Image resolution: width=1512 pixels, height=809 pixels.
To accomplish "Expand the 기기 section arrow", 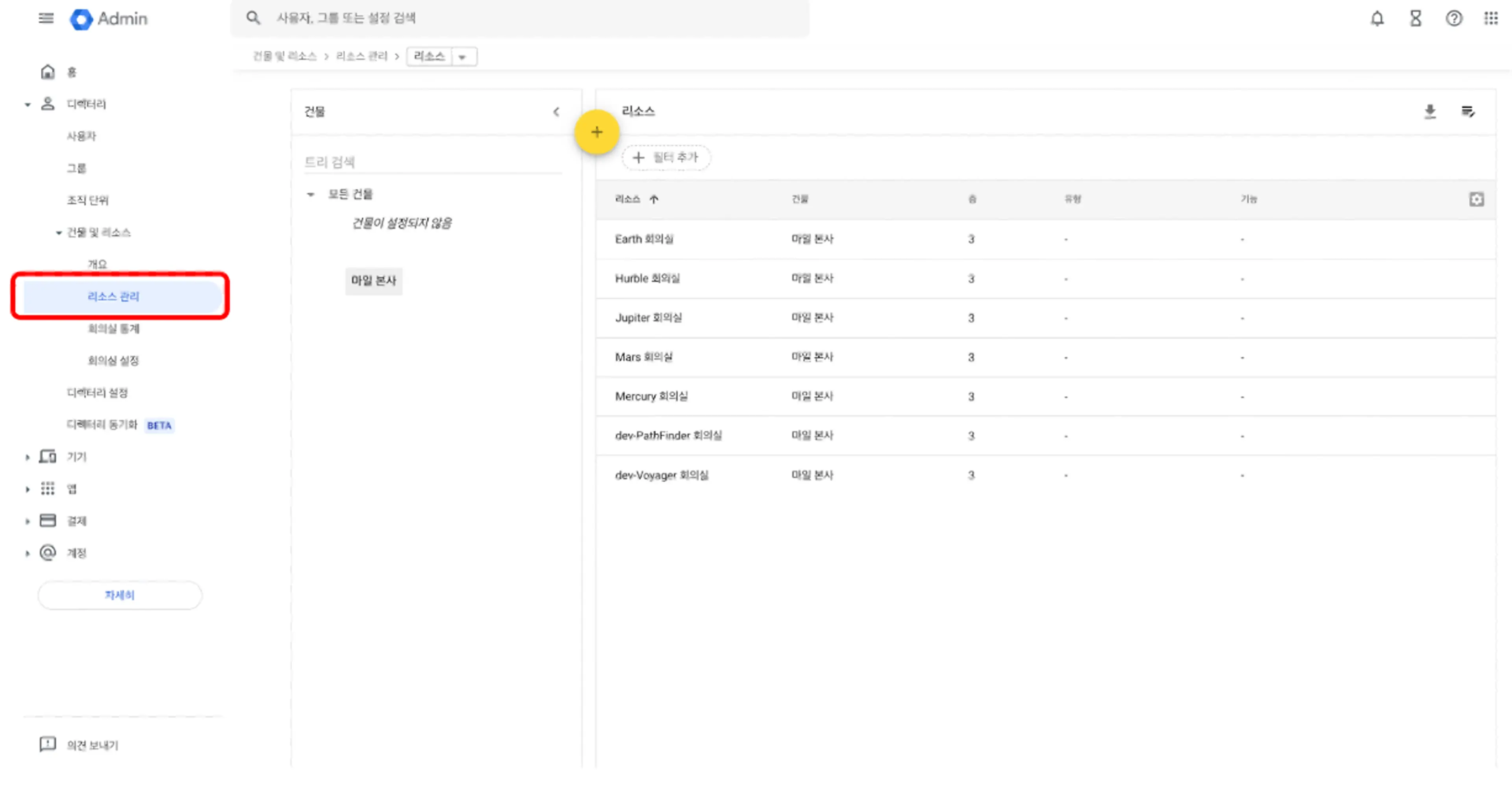I will tap(28, 457).
